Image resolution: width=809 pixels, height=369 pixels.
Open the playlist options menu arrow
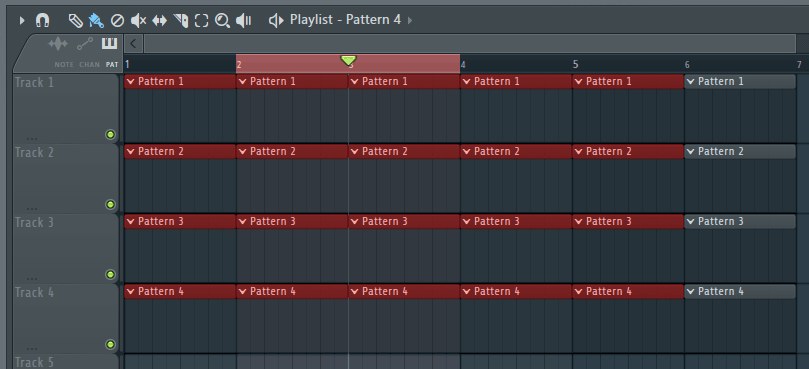click(22, 21)
